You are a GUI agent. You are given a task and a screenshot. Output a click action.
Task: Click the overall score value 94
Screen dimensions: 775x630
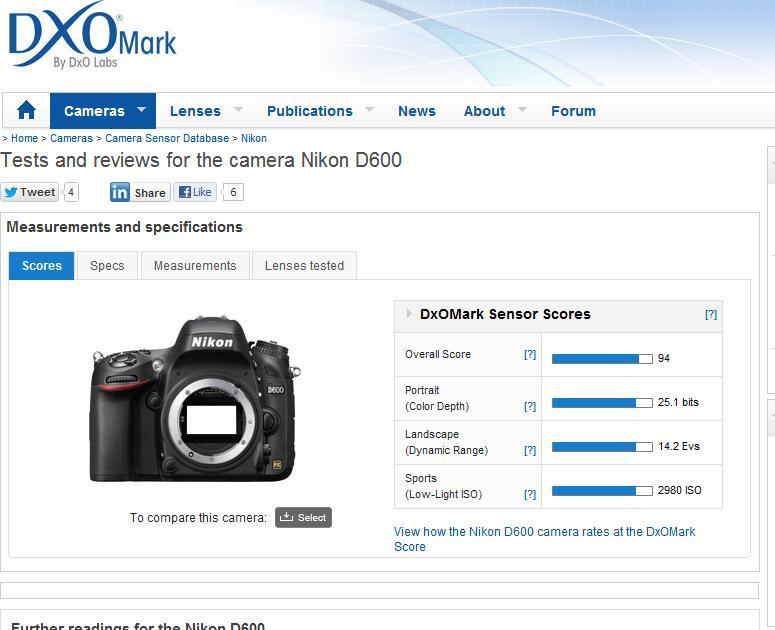[x=664, y=359]
